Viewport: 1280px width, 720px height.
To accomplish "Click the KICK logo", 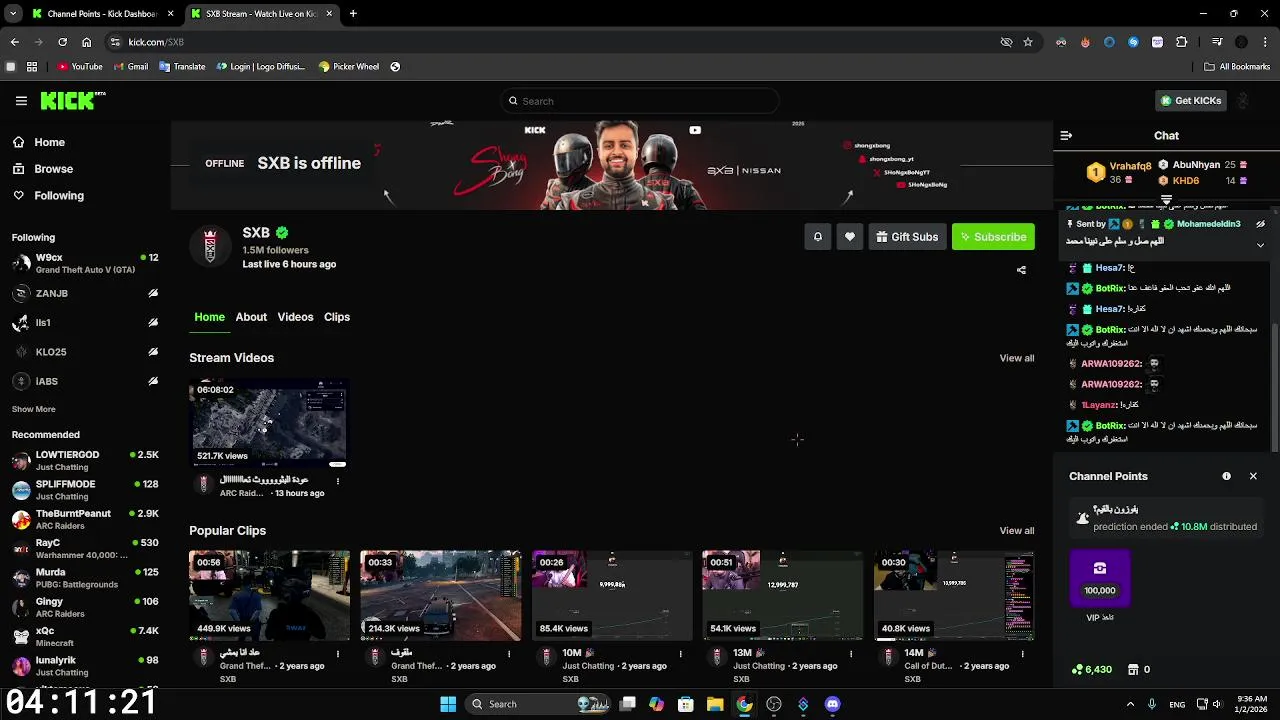I will click(72, 100).
